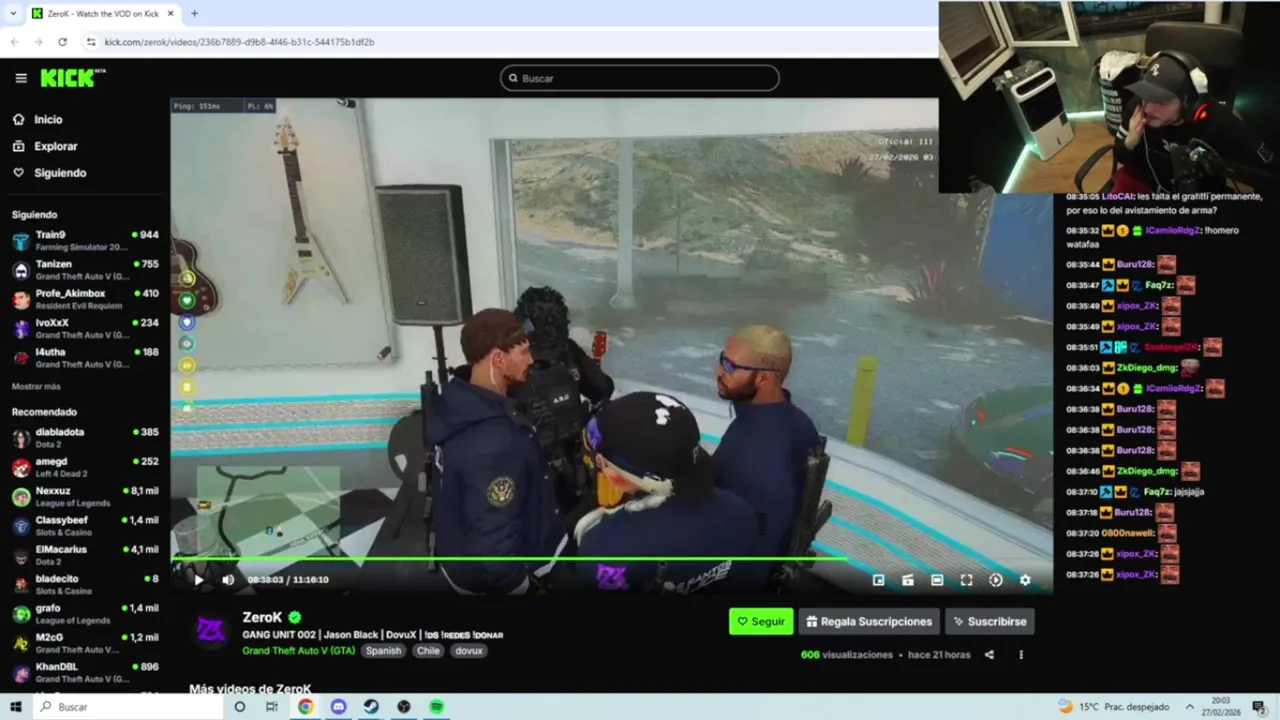Open the playback speed control
Screen dimensions: 1280x720
click(996, 580)
